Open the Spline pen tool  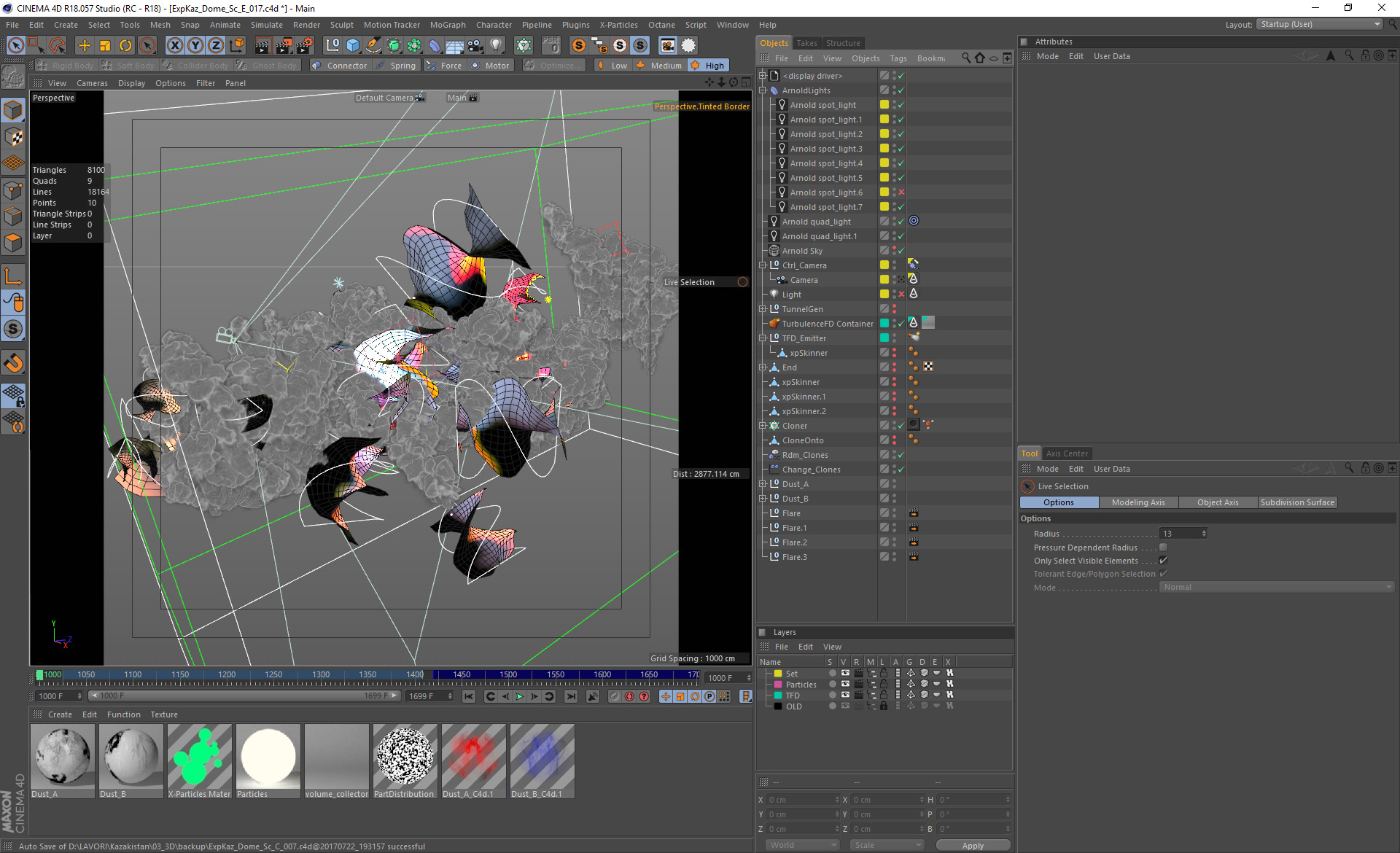373,46
